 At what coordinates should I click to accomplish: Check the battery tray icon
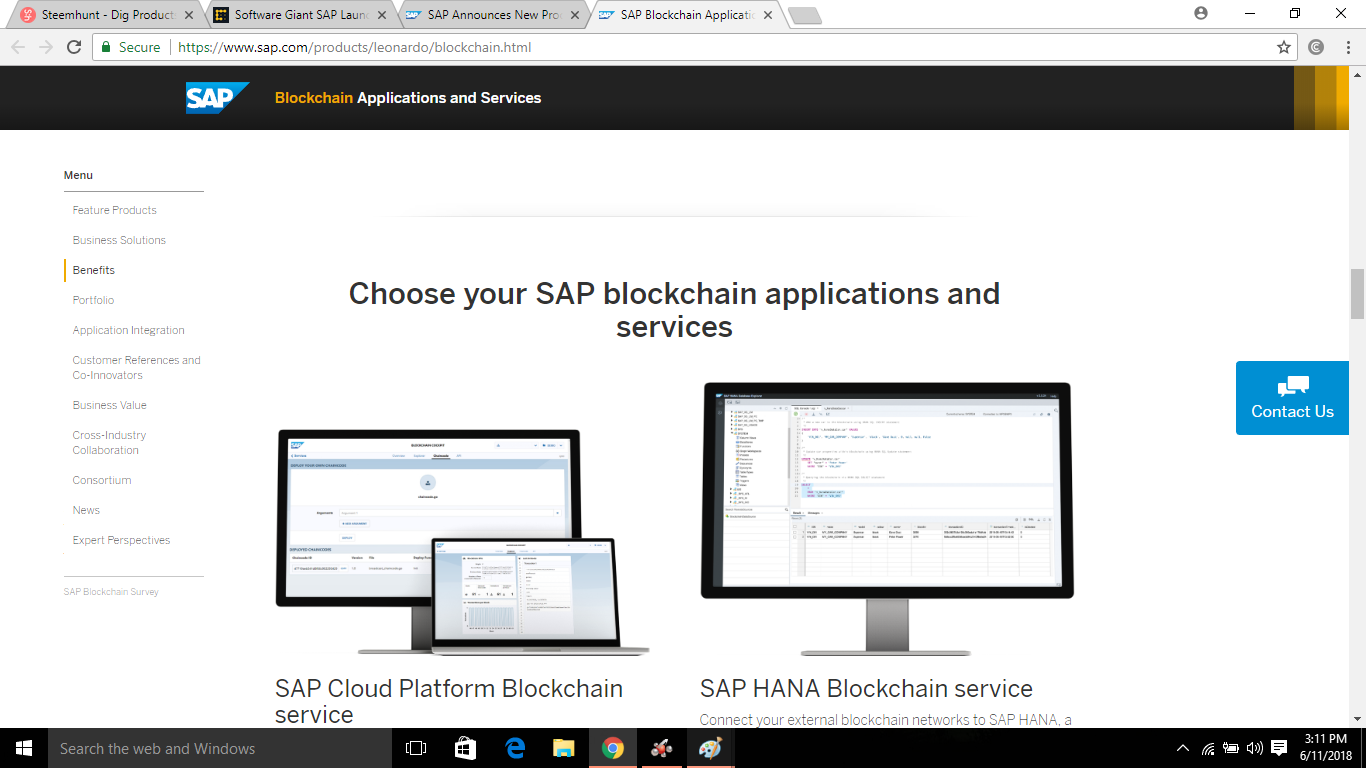click(1231, 748)
